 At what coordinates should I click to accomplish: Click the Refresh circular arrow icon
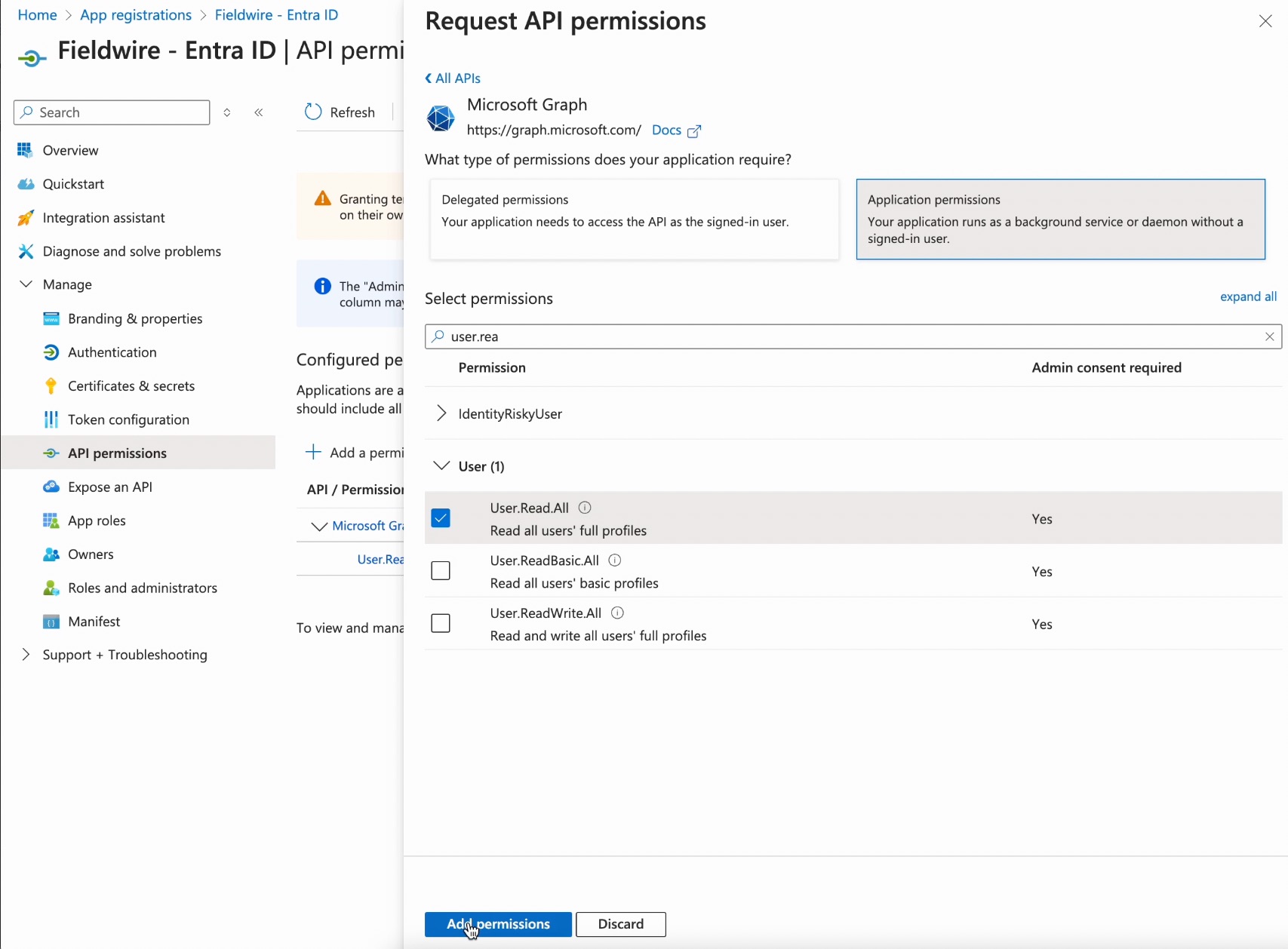[x=313, y=112]
